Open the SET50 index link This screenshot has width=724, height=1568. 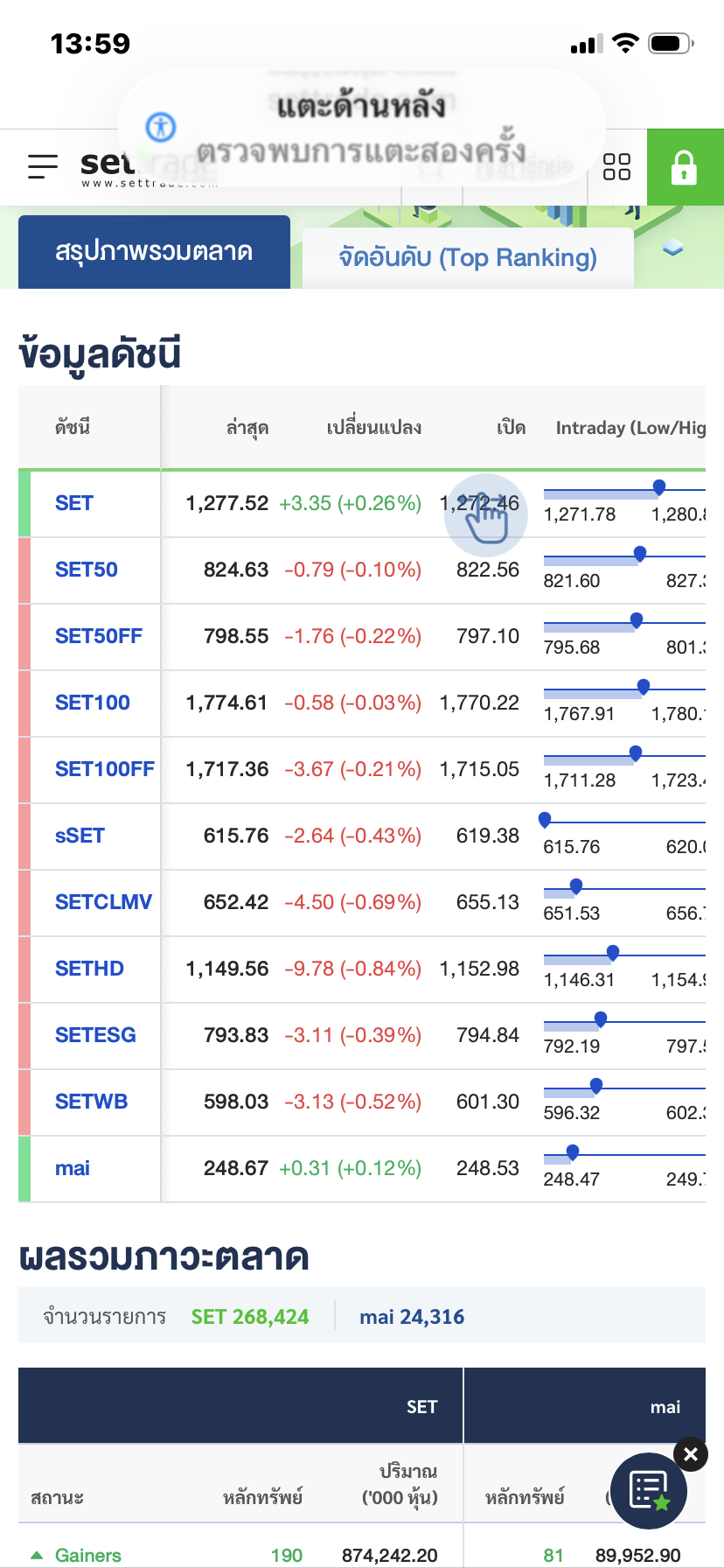(87, 570)
